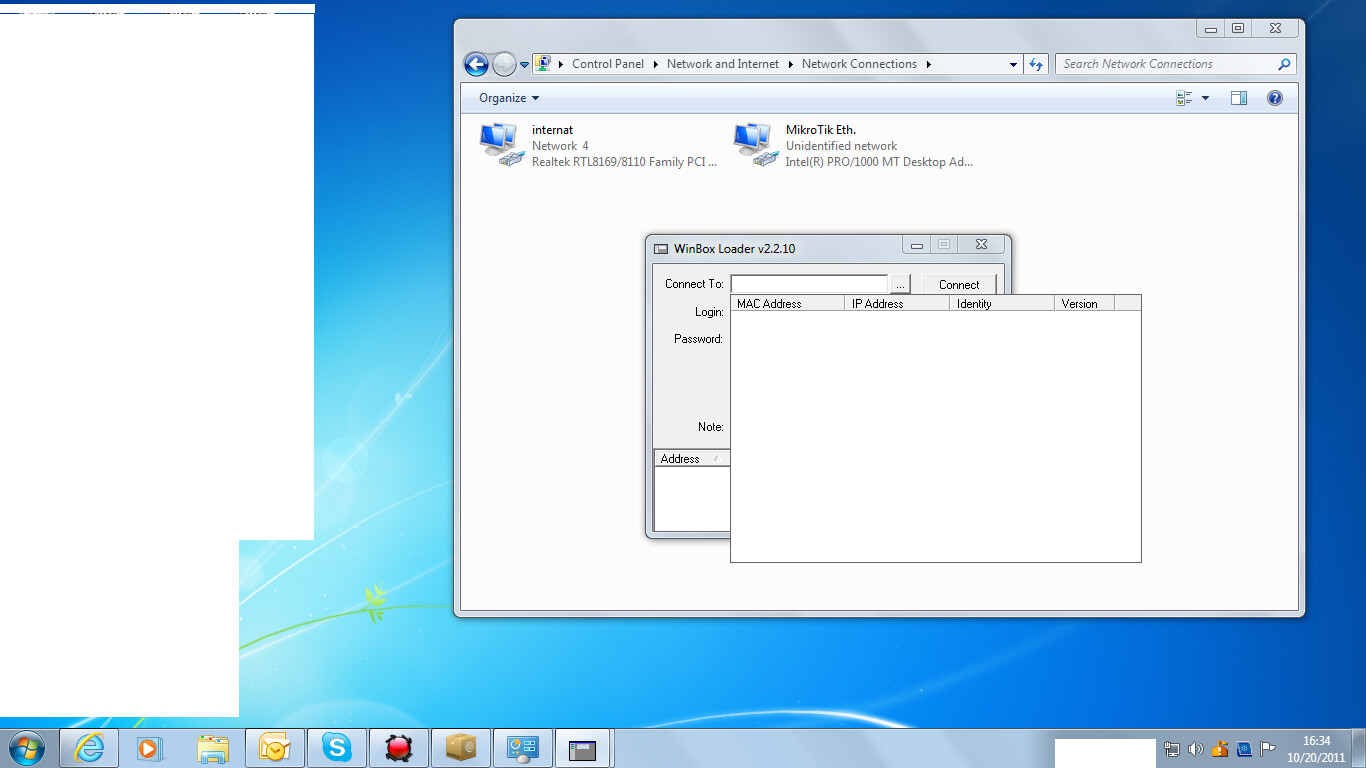Click the Realtek RTL8169/8110 adapter text
The image size is (1366, 768).
624,162
